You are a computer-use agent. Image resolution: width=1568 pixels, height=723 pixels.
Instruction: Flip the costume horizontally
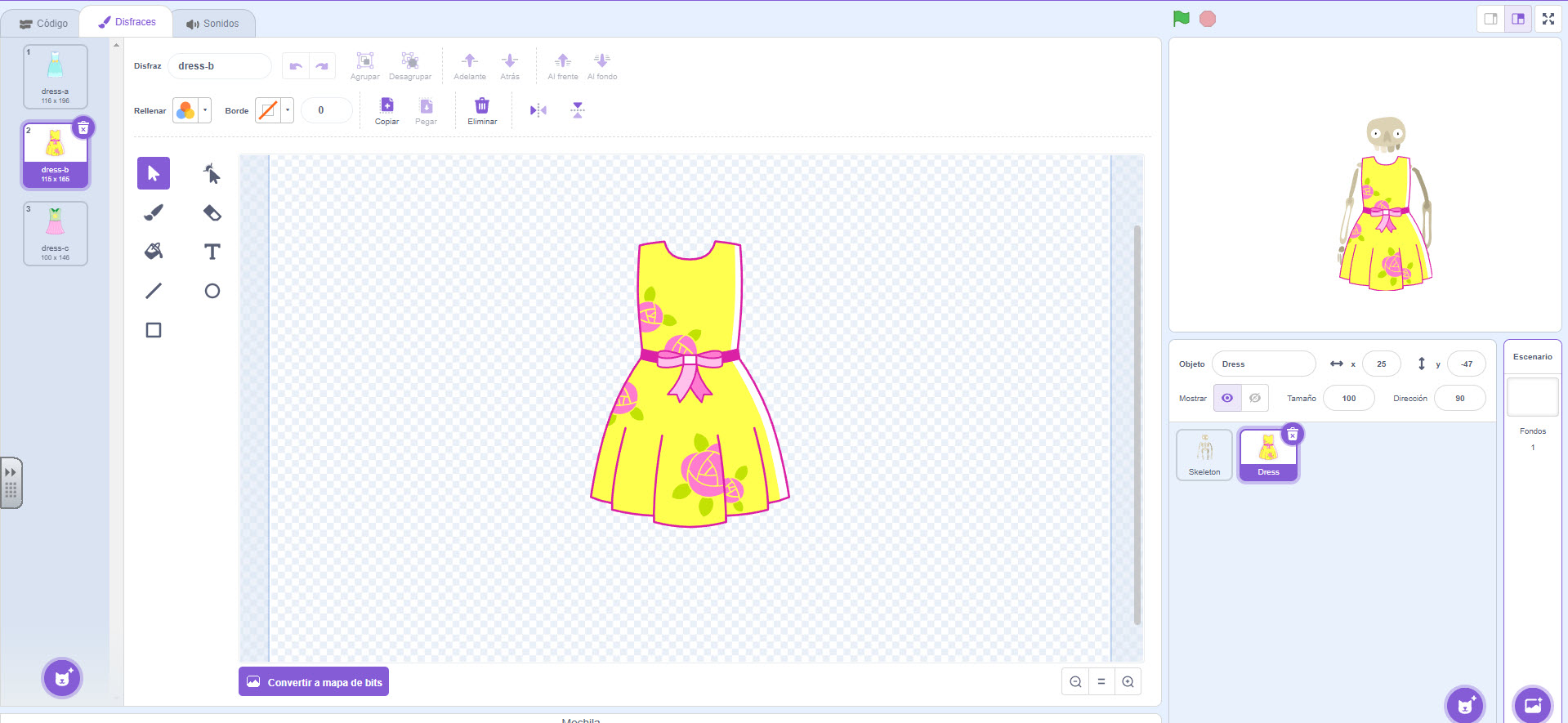click(x=538, y=110)
